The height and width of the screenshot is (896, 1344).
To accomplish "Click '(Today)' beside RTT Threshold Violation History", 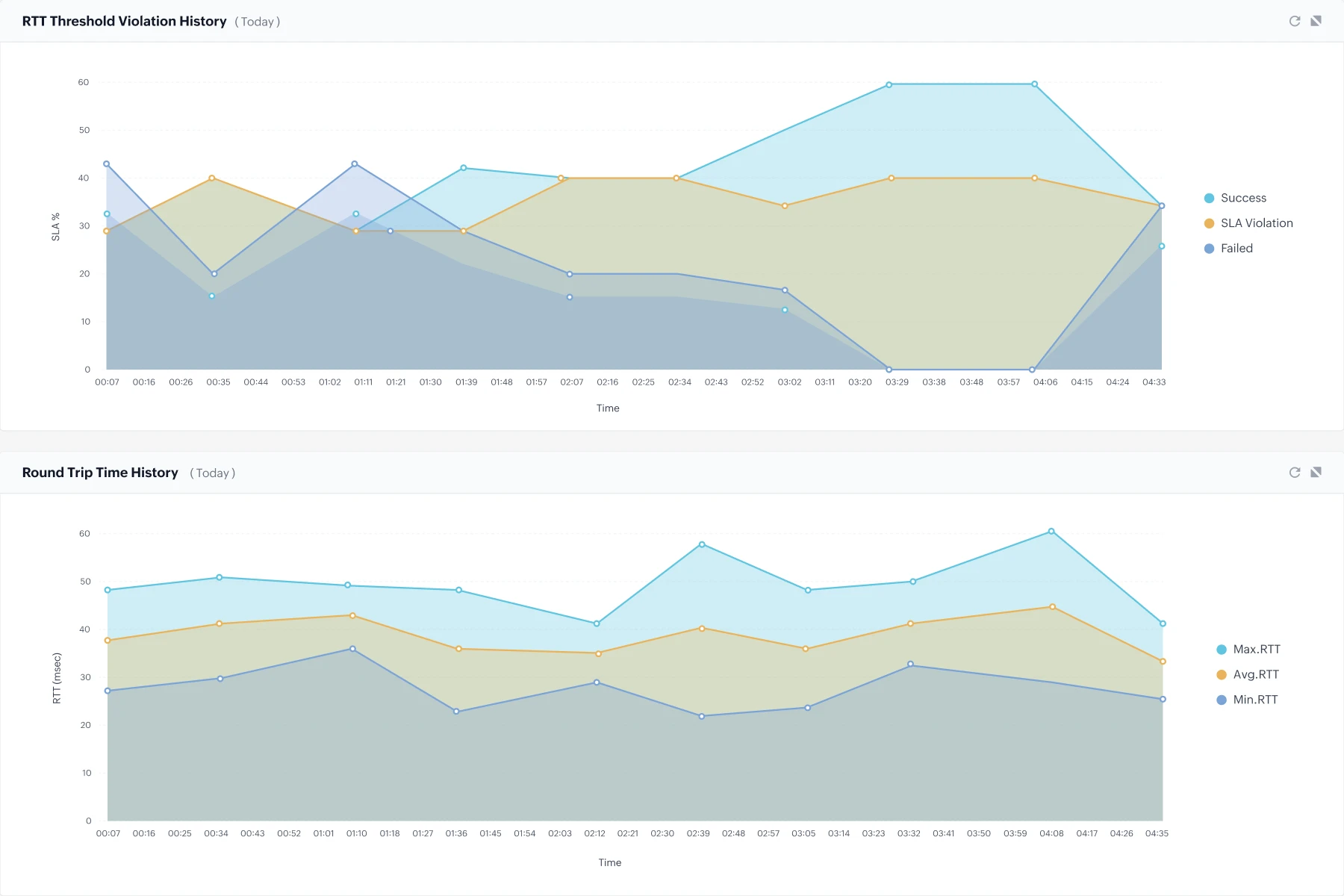I will coord(258,22).
